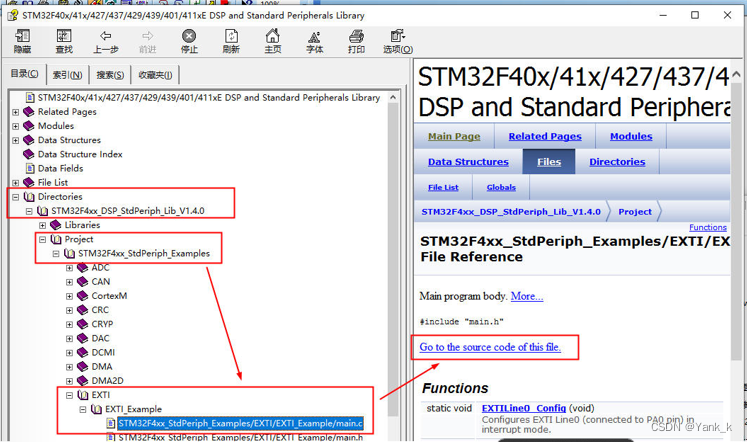Switch to the 收藏夹(I) favorites tab
The width and height of the screenshot is (747, 442).
155,75
